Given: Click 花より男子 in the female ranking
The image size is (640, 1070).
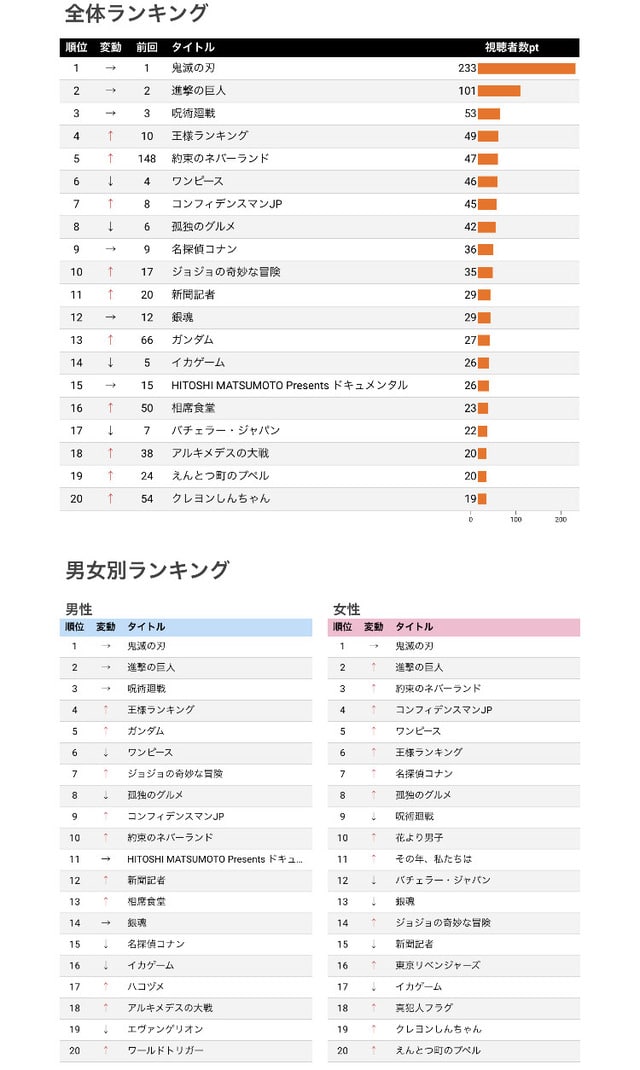Looking at the screenshot, I should [419, 837].
